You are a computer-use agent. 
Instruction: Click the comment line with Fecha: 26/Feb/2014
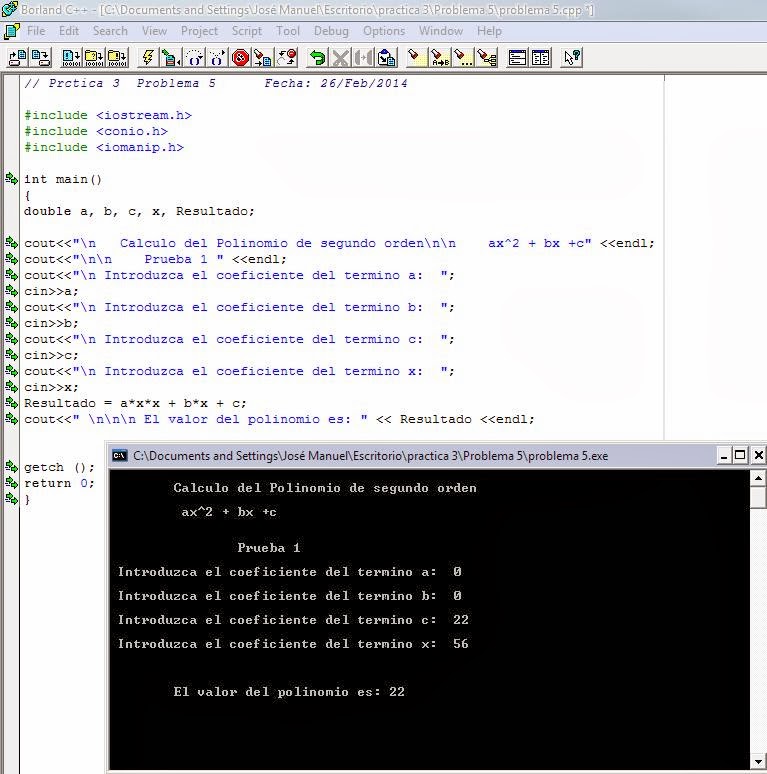point(216,83)
